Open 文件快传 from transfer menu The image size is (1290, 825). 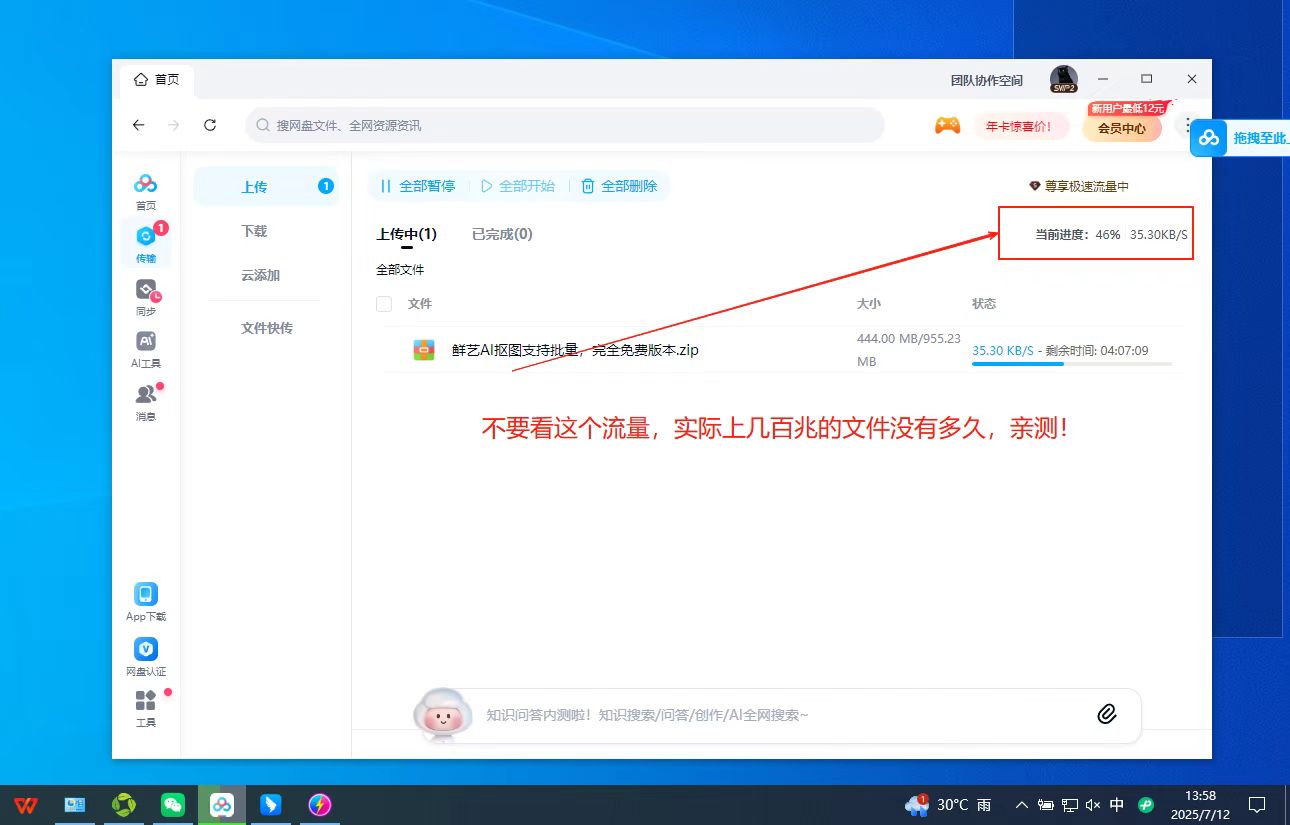[x=266, y=327]
